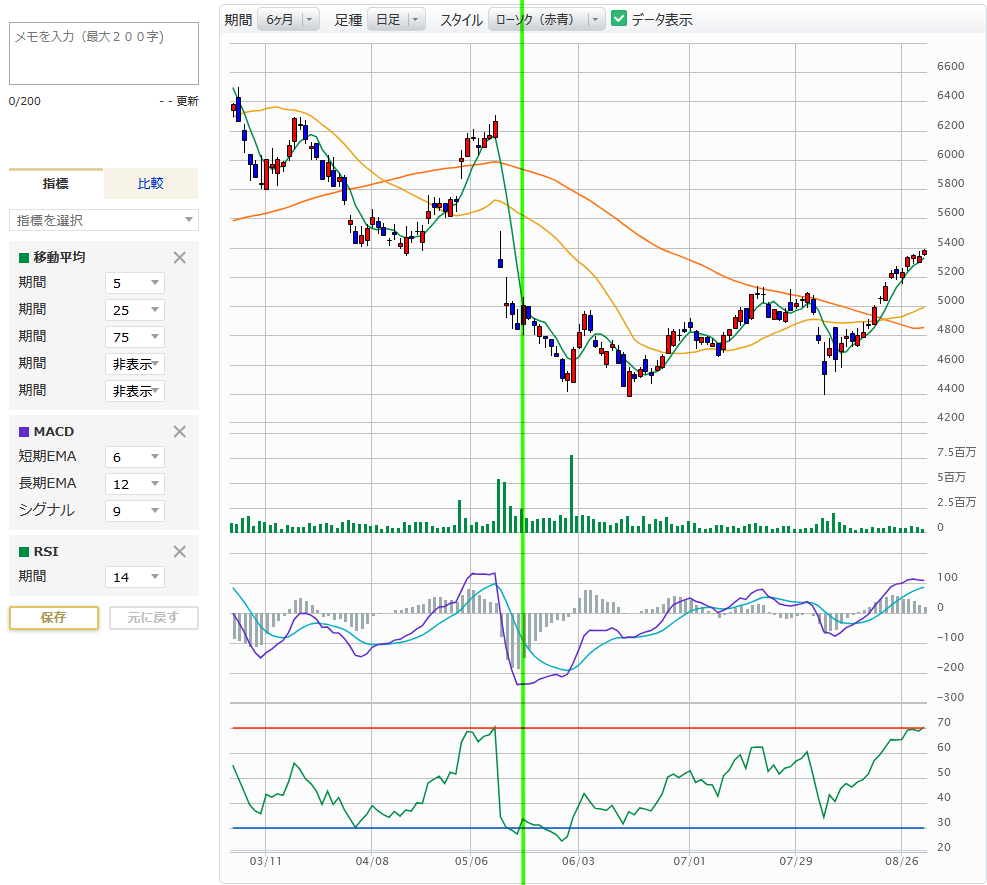Remove the RSI indicator with X icon
The image size is (987, 885).
[x=180, y=551]
